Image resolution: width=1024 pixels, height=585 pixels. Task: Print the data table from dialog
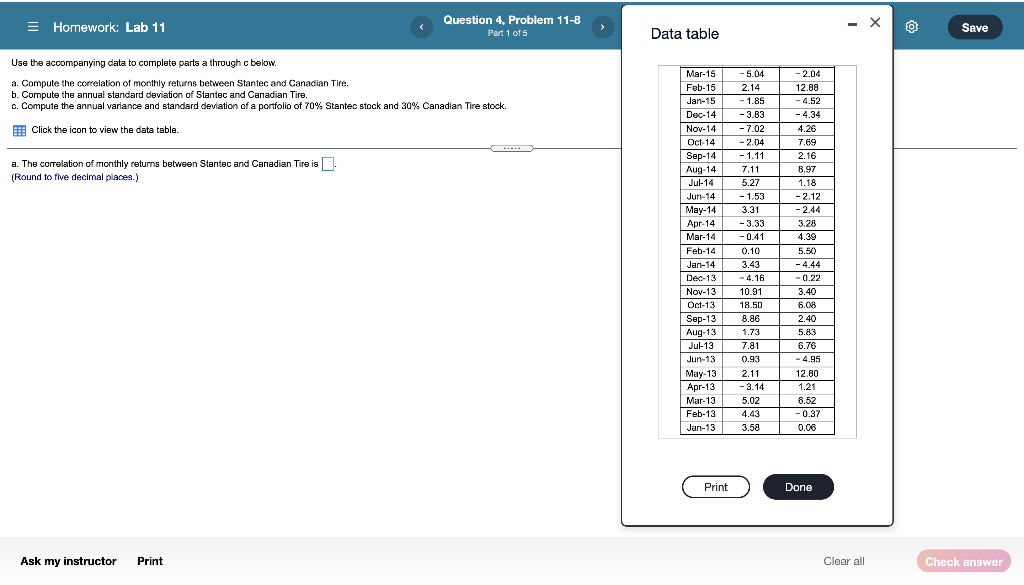(716, 487)
